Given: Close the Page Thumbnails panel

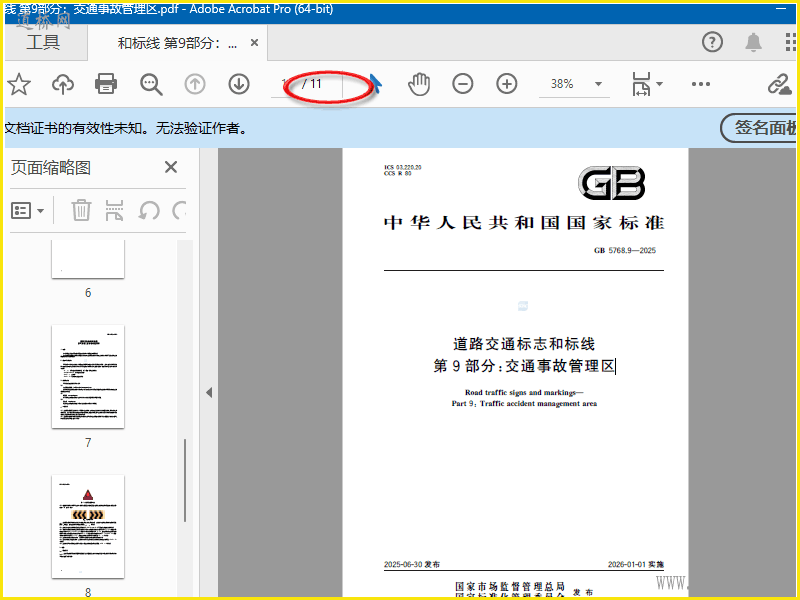Looking at the screenshot, I should tap(171, 167).
